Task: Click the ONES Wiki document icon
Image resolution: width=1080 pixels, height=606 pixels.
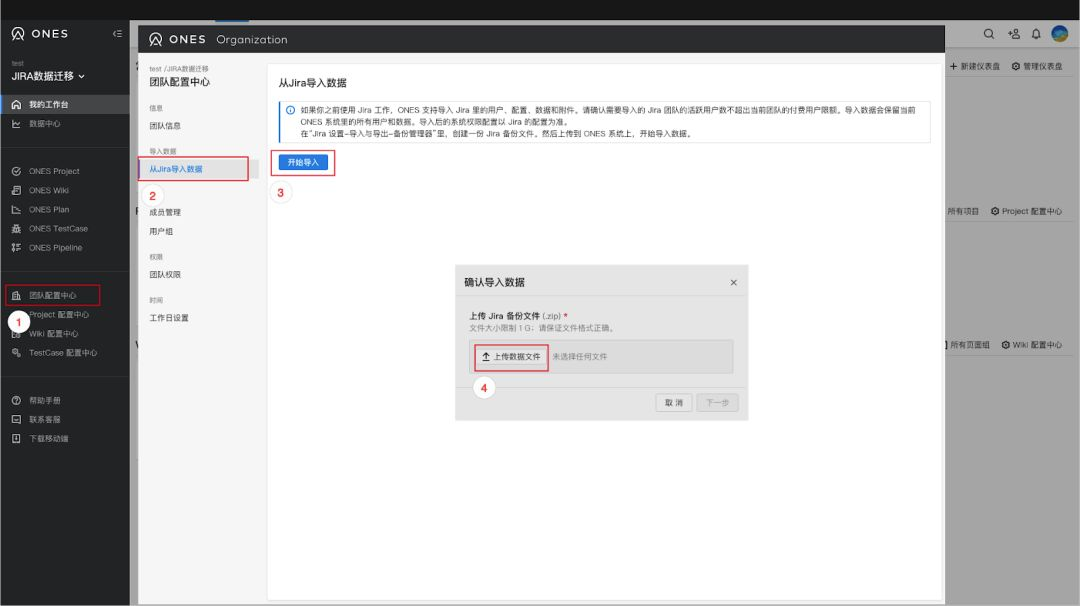Action: tap(17, 191)
